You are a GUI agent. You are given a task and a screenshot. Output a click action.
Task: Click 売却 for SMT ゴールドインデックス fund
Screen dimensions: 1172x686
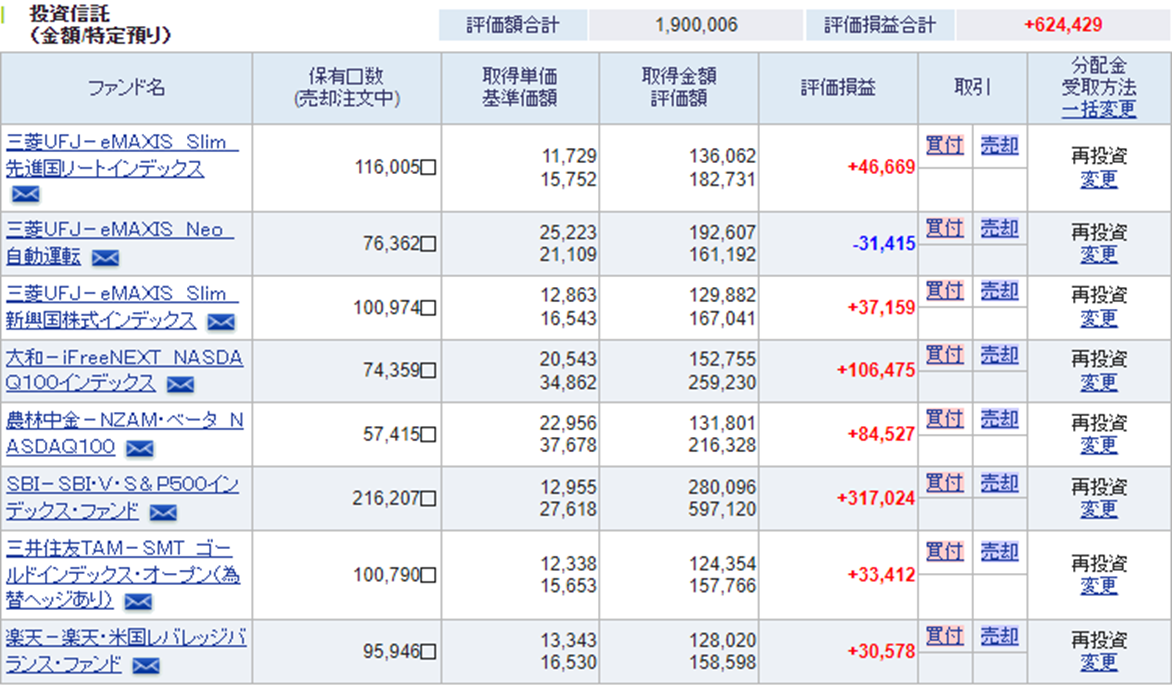pyautogui.click(x=998, y=551)
